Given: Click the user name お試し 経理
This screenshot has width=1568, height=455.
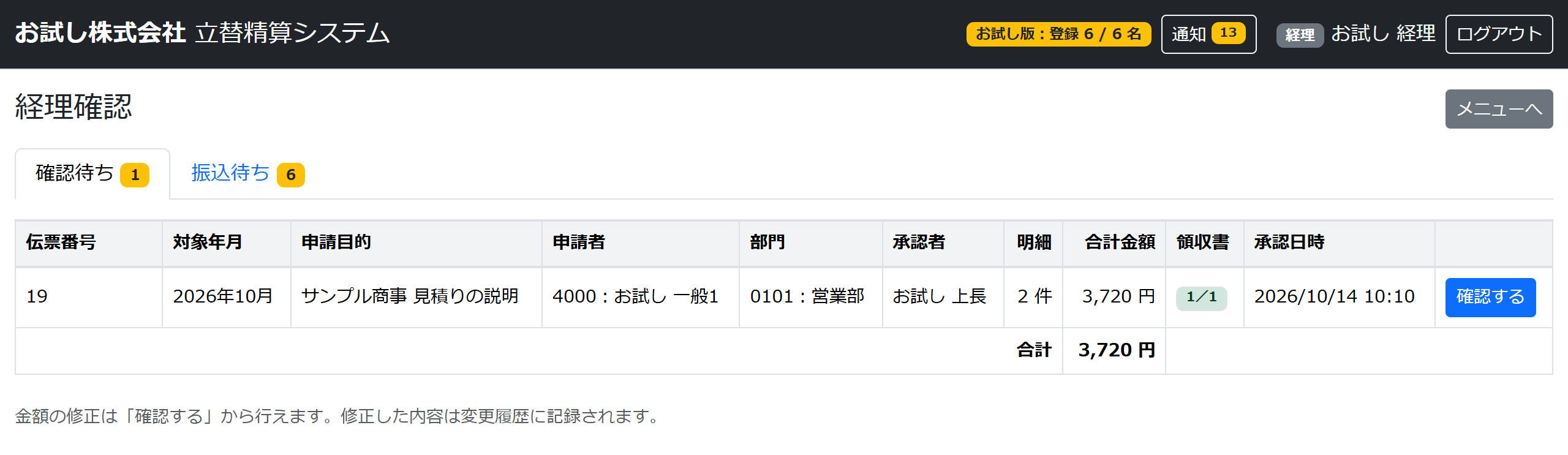Looking at the screenshot, I should pyautogui.click(x=1383, y=34).
